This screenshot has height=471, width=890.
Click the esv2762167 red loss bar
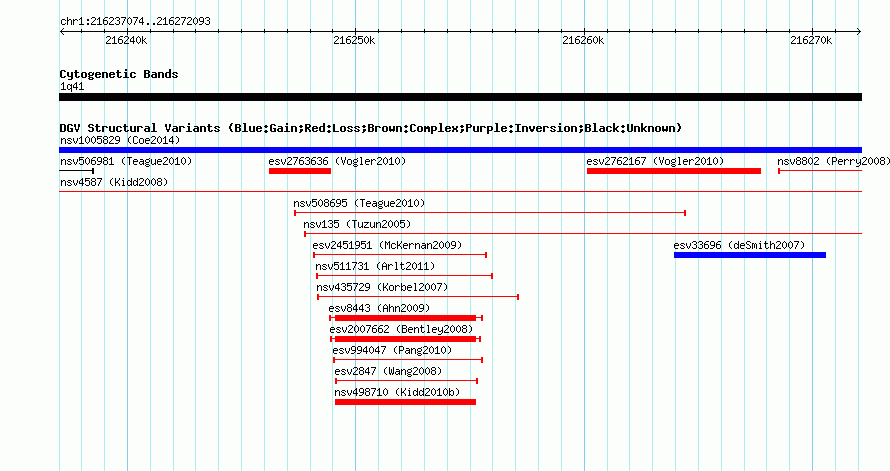tap(674, 171)
